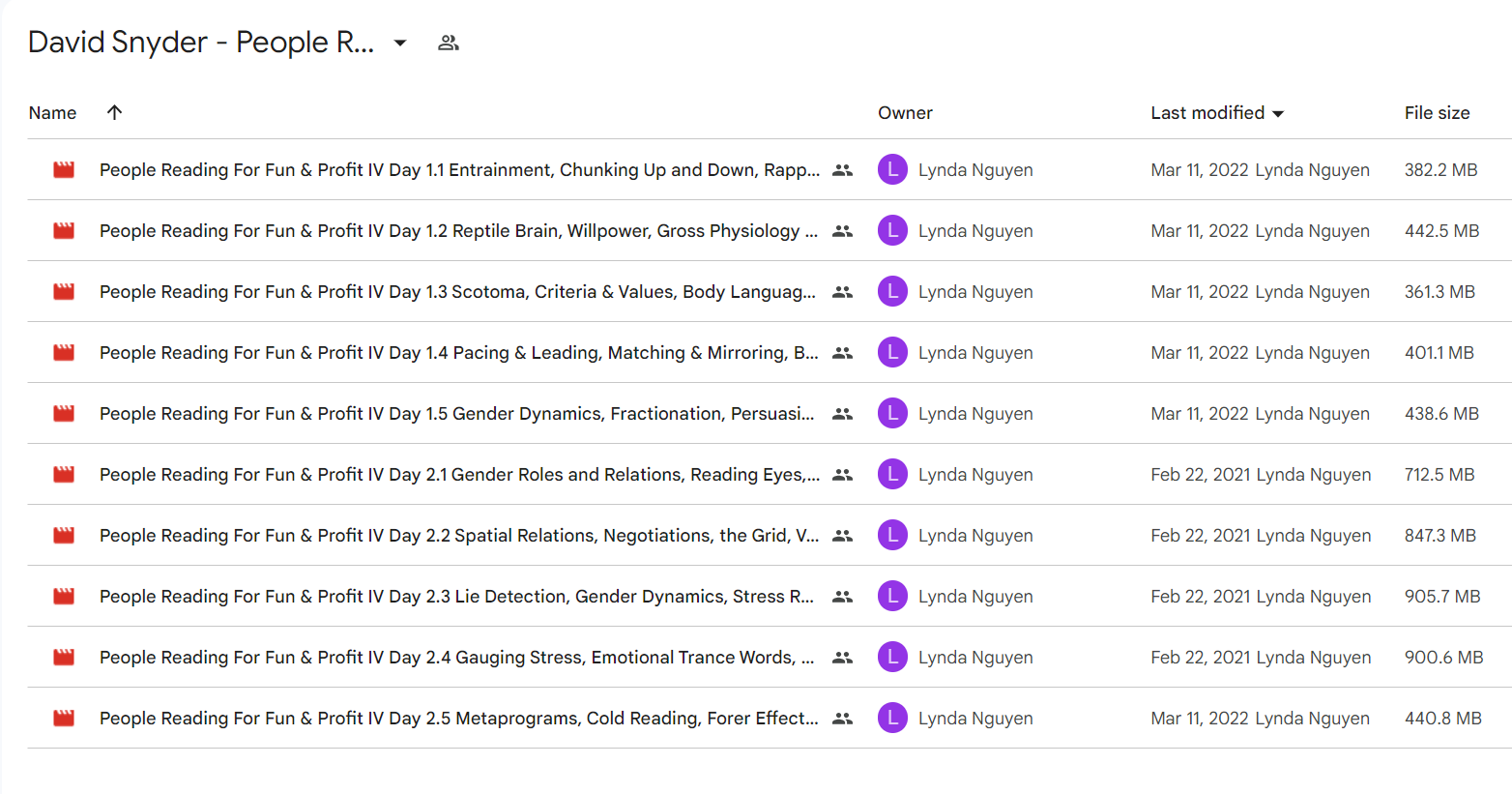Click file size 900.6 MB
The height and width of the screenshot is (794, 1512).
(1443, 658)
